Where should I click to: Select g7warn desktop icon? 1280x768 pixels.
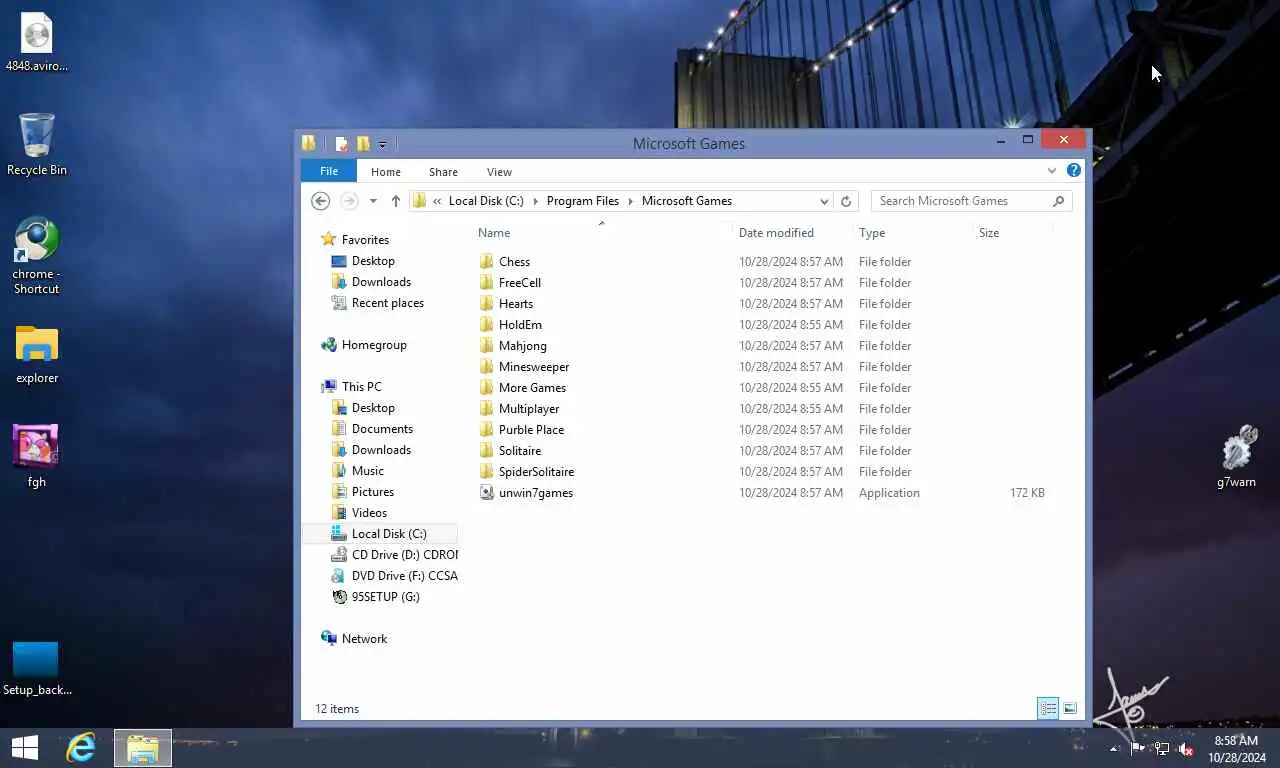[1237, 457]
